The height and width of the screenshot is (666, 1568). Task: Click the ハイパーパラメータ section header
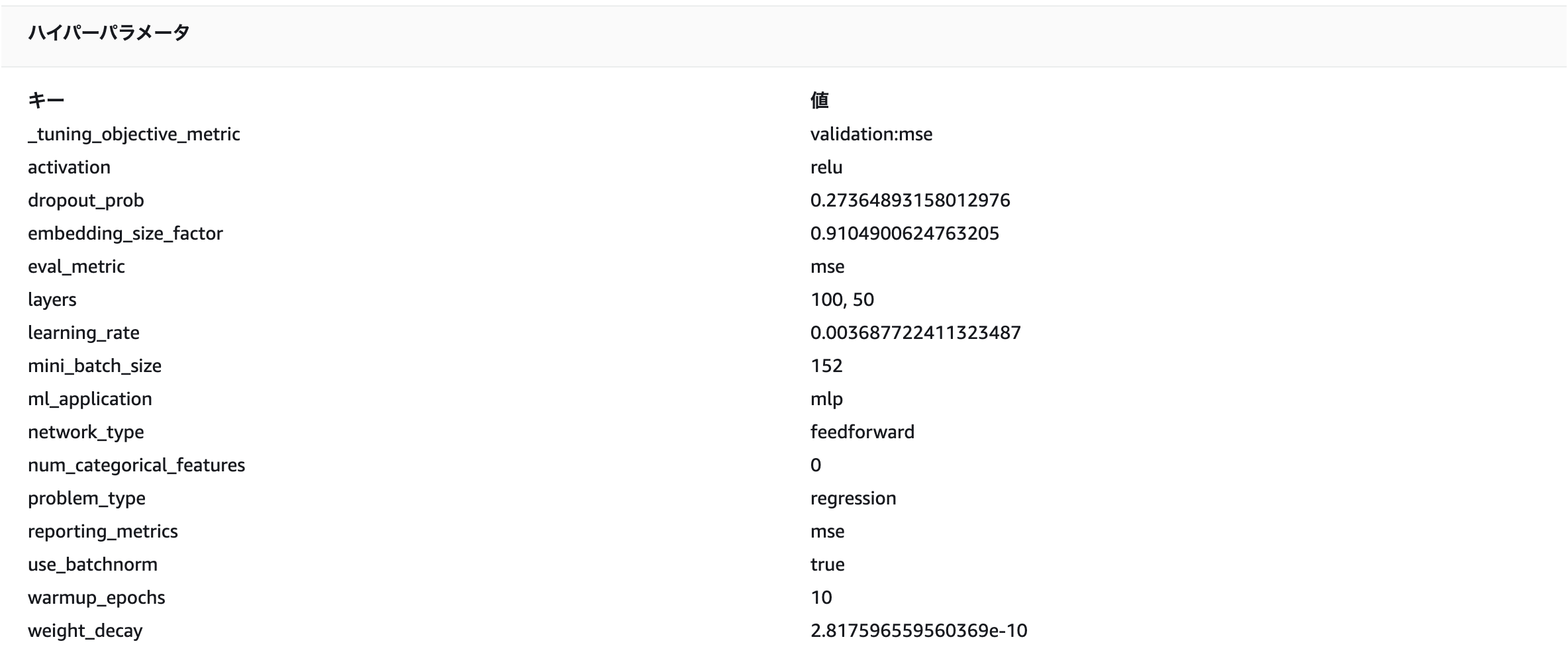109,32
